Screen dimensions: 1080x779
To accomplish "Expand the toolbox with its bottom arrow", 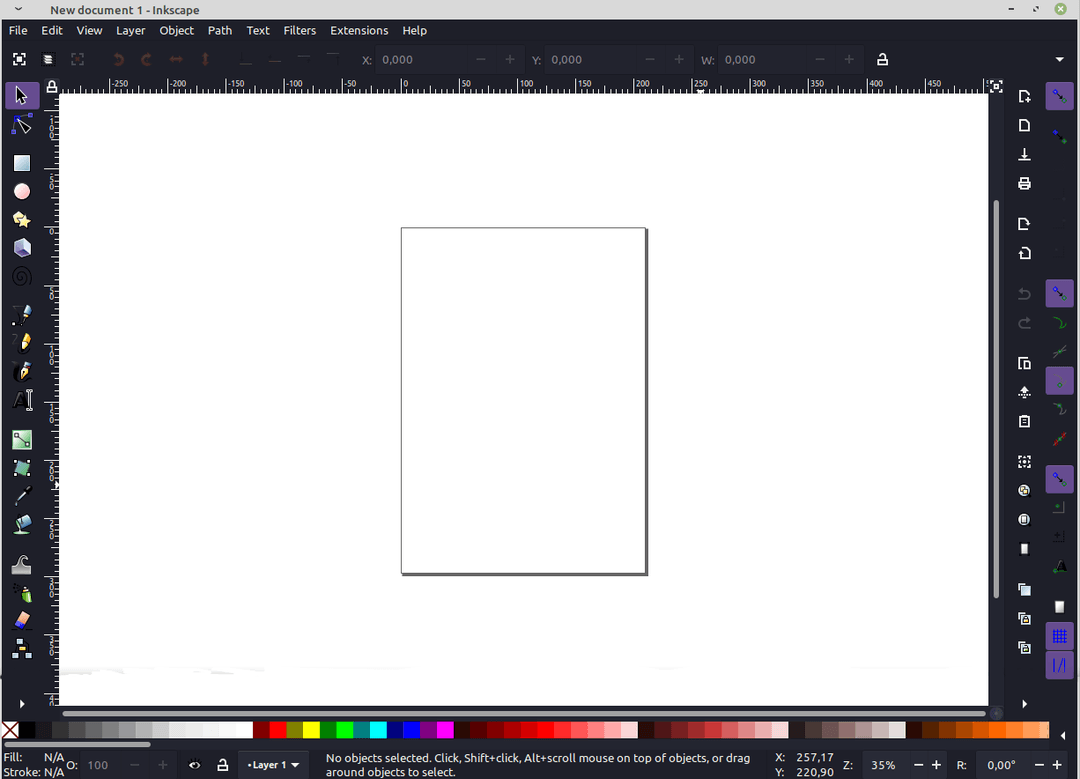I will (21, 703).
